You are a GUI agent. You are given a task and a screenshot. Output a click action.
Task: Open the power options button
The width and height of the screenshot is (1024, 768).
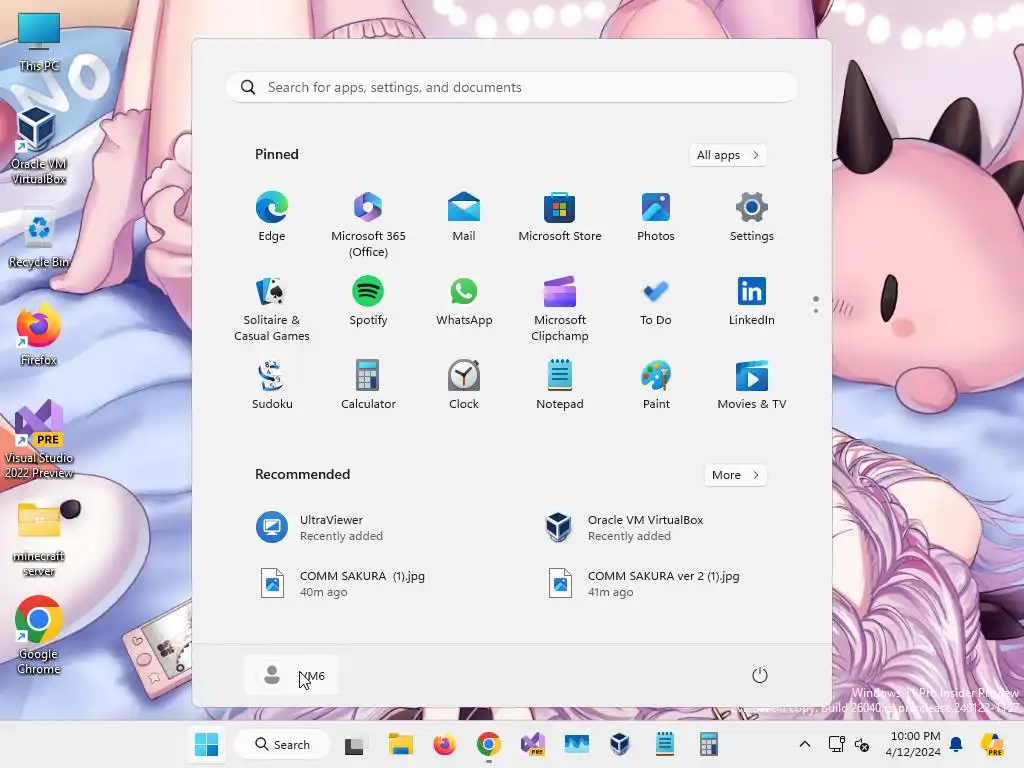click(x=760, y=675)
